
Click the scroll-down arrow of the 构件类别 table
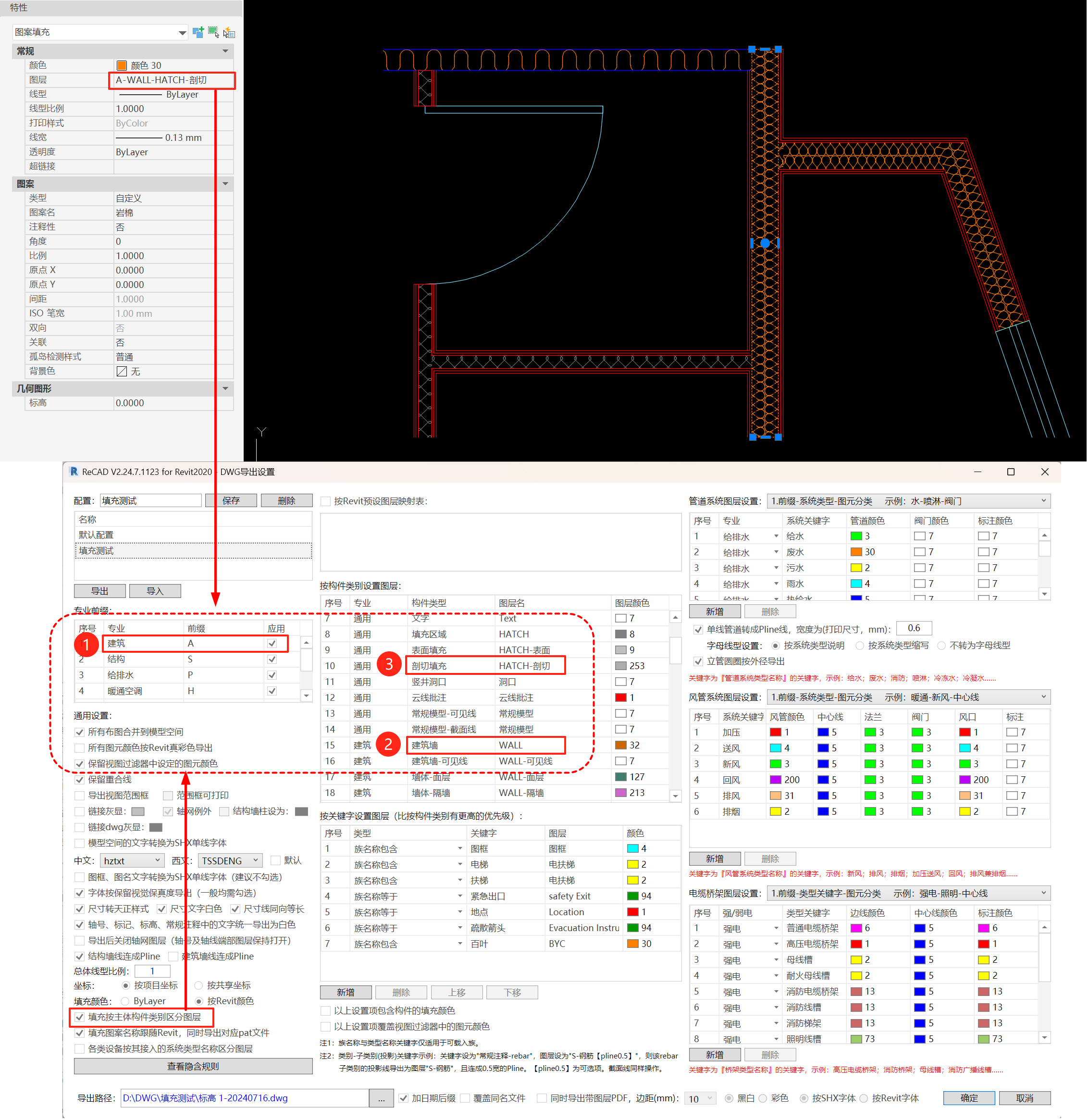point(676,796)
